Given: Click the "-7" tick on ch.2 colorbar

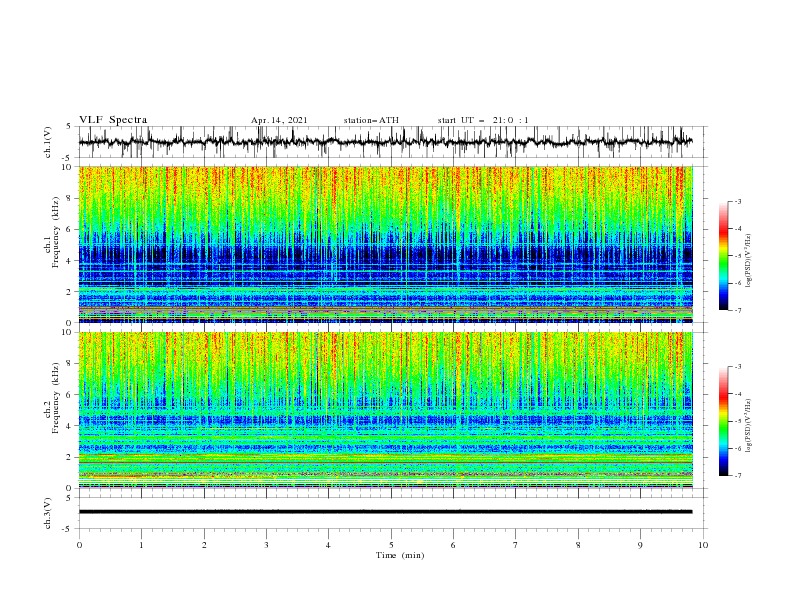Looking at the screenshot, I should pyautogui.click(x=737, y=475).
